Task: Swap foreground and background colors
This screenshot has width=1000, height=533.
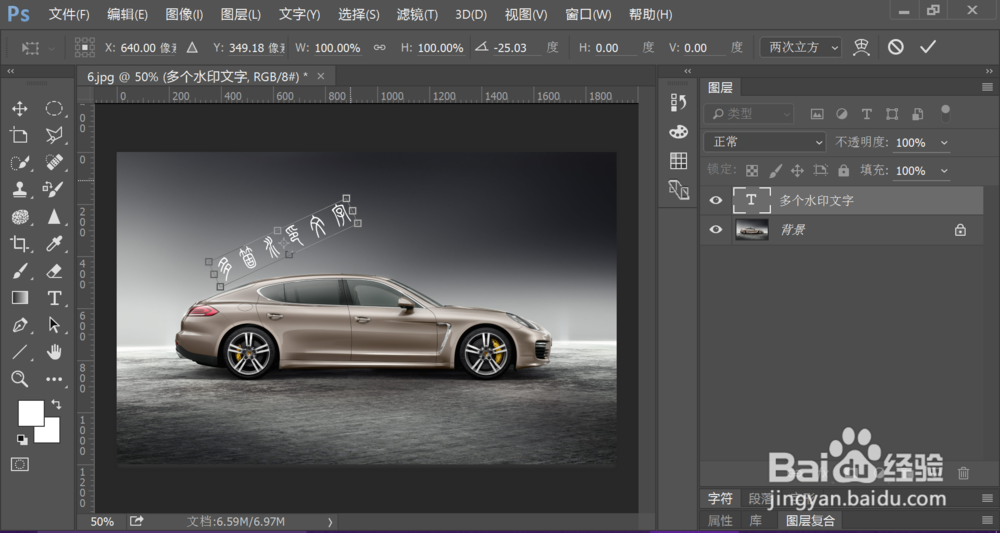Action: pyautogui.click(x=56, y=404)
